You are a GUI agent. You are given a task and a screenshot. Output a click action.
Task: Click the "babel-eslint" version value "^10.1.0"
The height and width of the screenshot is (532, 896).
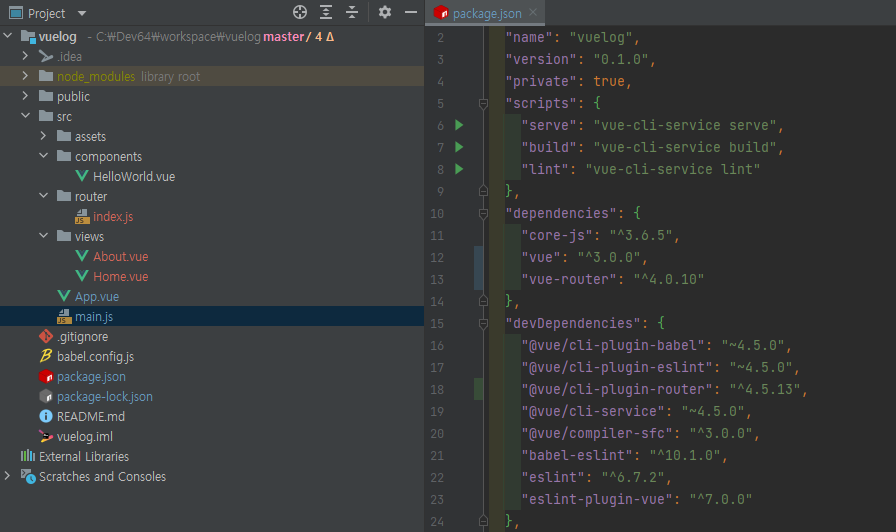pos(685,455)
